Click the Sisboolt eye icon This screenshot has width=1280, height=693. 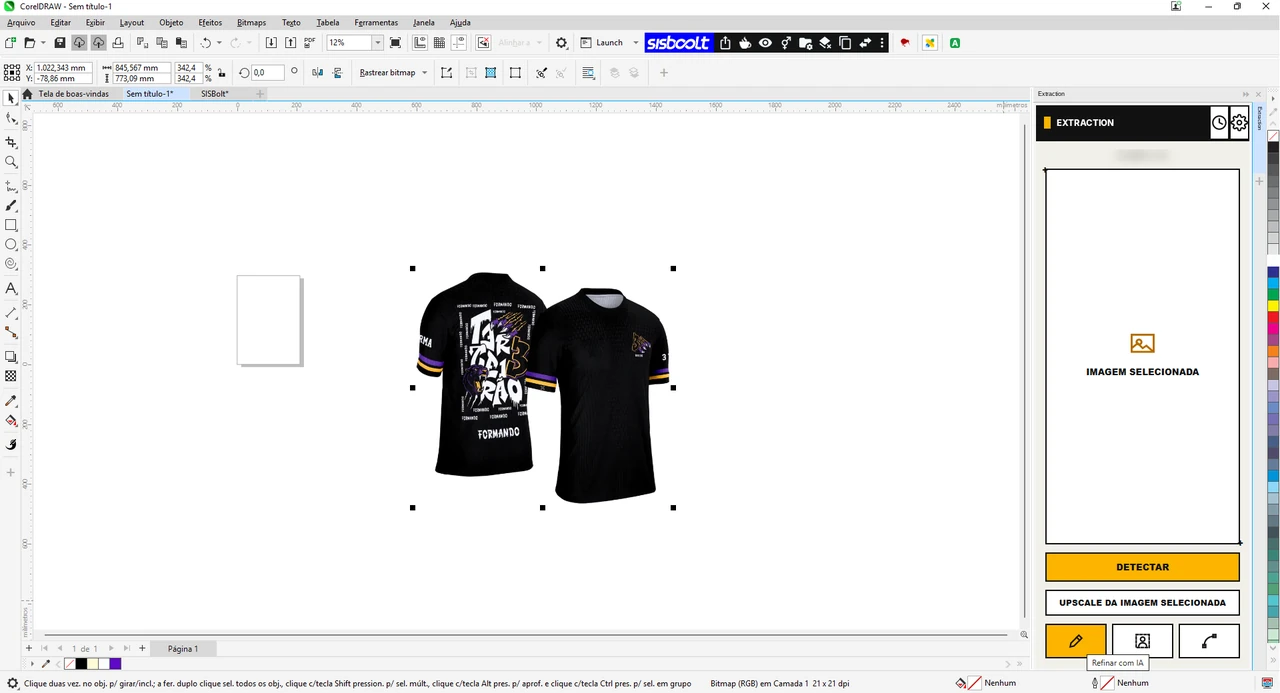coord(765,43)
